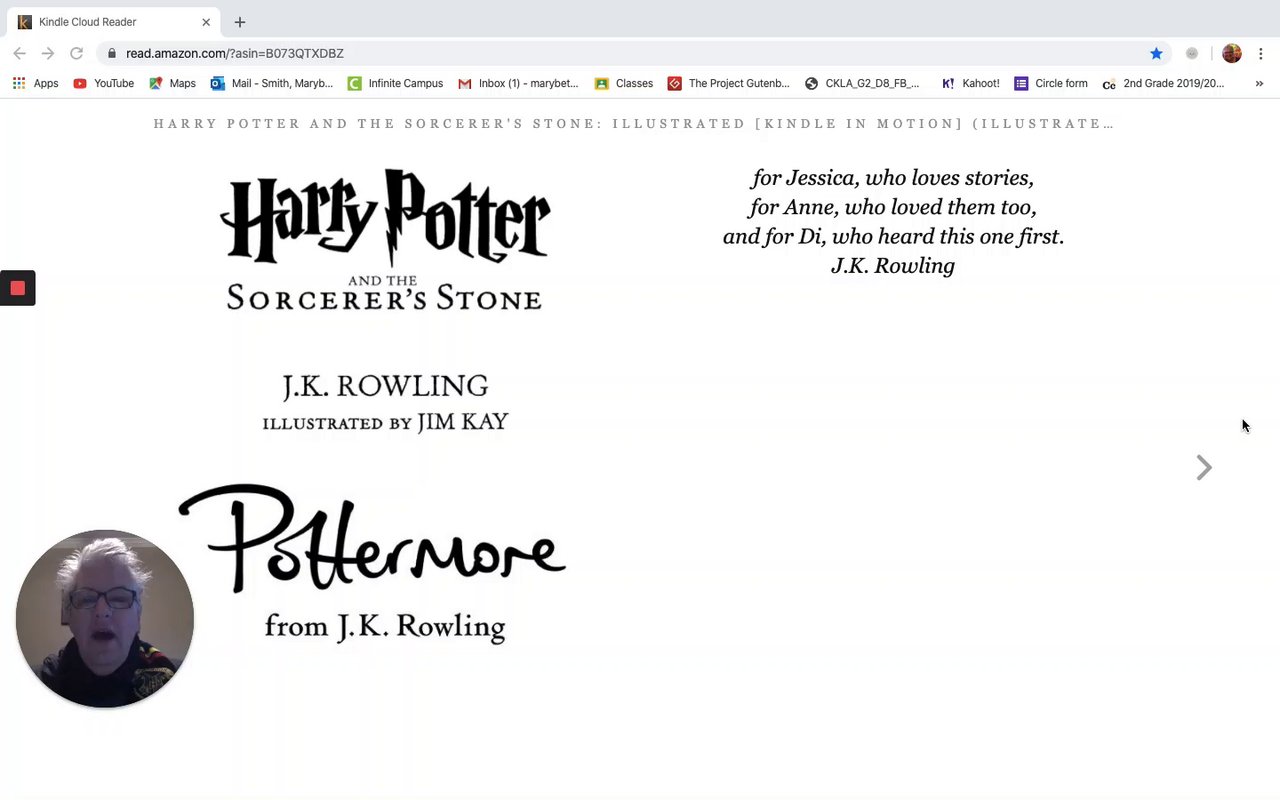Open the Maps bookmark

pos(172,83)
